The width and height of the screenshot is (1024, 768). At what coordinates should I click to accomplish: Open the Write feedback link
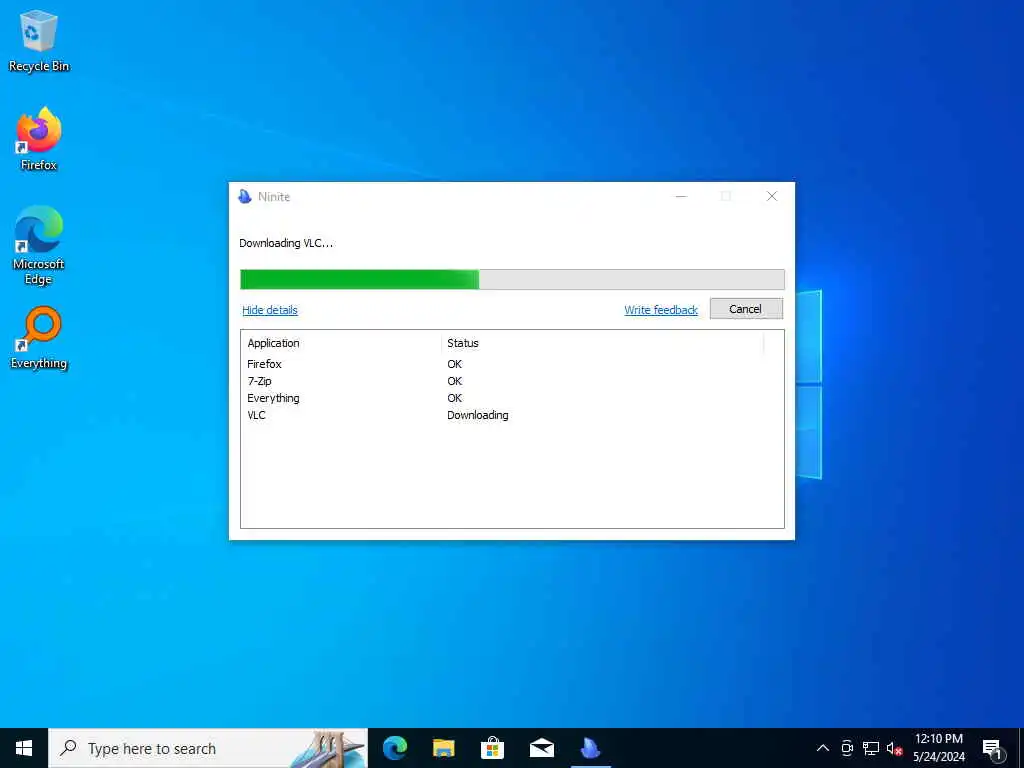tap(661, 310)
